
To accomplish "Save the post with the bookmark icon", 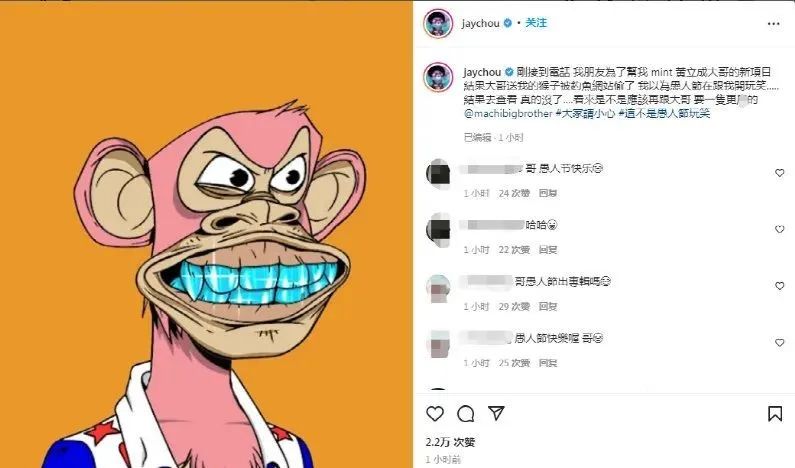I will pyautogui.click(x=775, y=414).
